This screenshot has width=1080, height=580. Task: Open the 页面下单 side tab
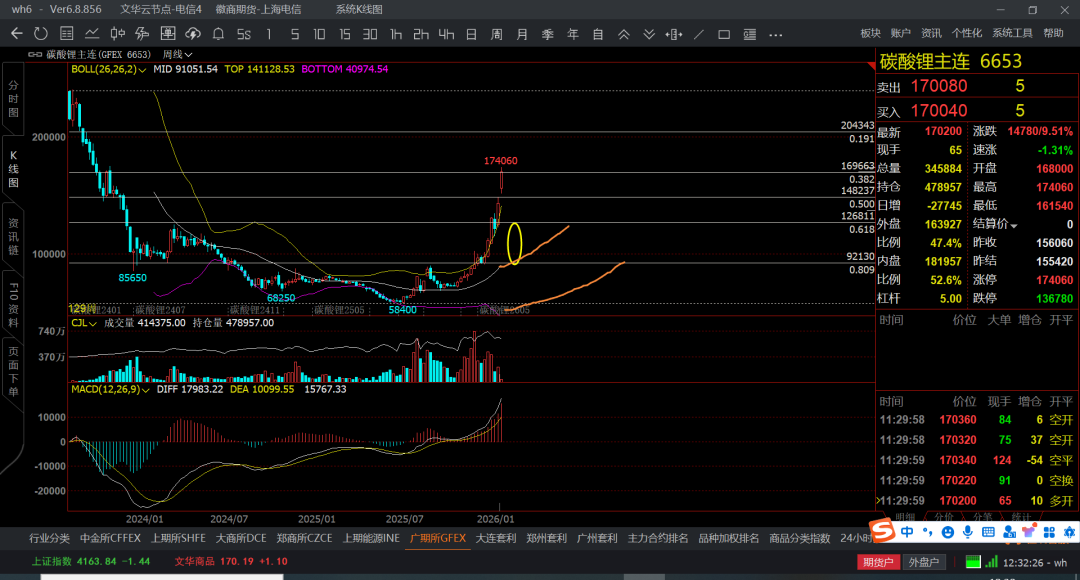point(13,371)
